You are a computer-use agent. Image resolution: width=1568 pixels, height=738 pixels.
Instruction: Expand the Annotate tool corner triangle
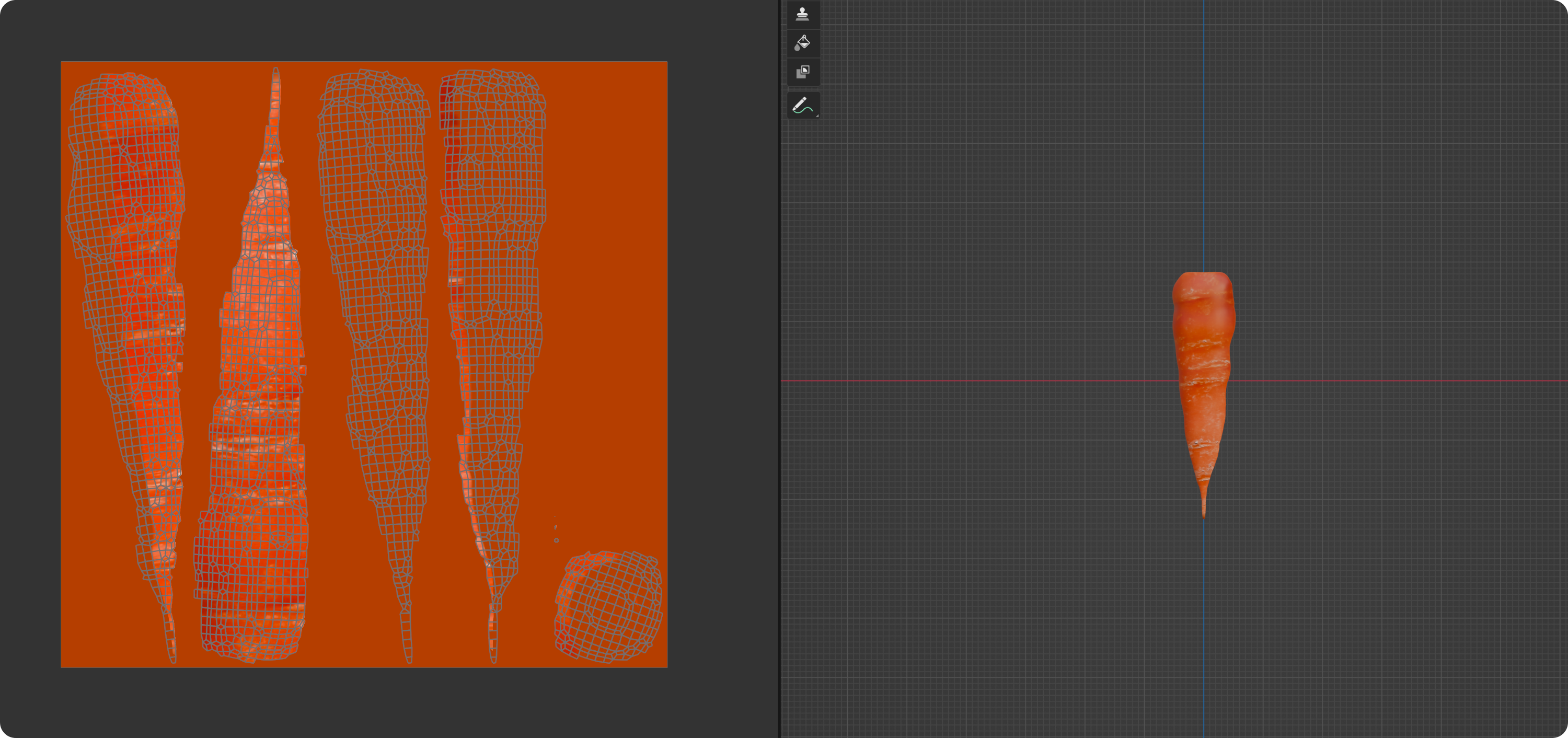[x=817, y=115]
